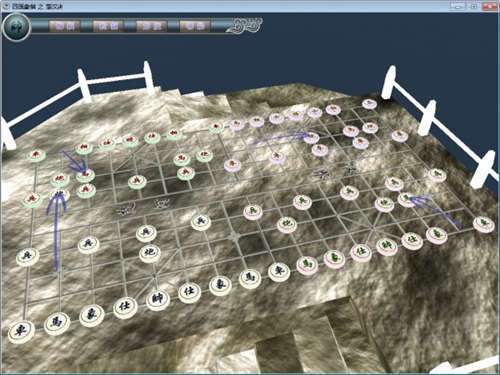Click the cloud swirl ornament ending the toolbar
The width and height of the screenshot is (500, 375).
[x=245, y=25]
